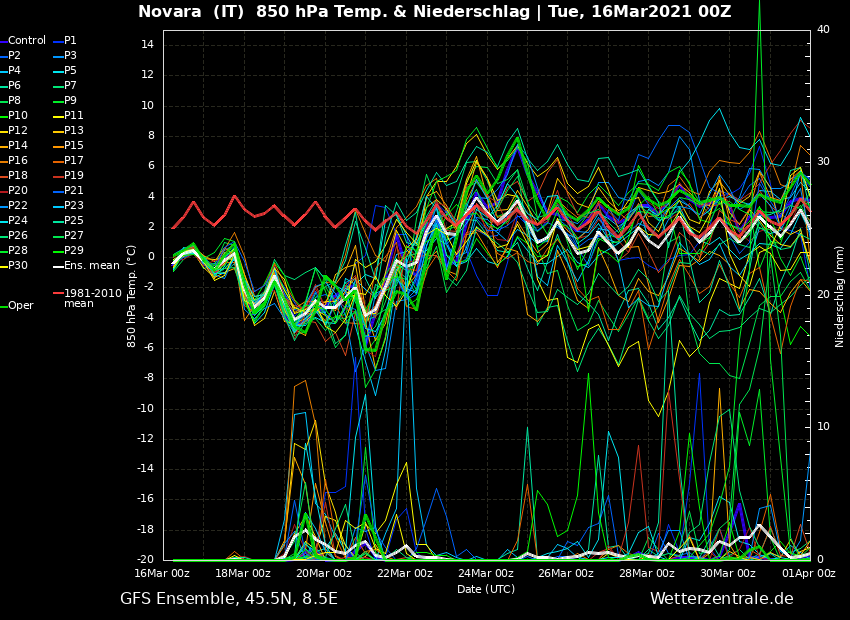Click the 28Mar 00z date tick
Screen dimensions: 850x620
tap(648, 573)
